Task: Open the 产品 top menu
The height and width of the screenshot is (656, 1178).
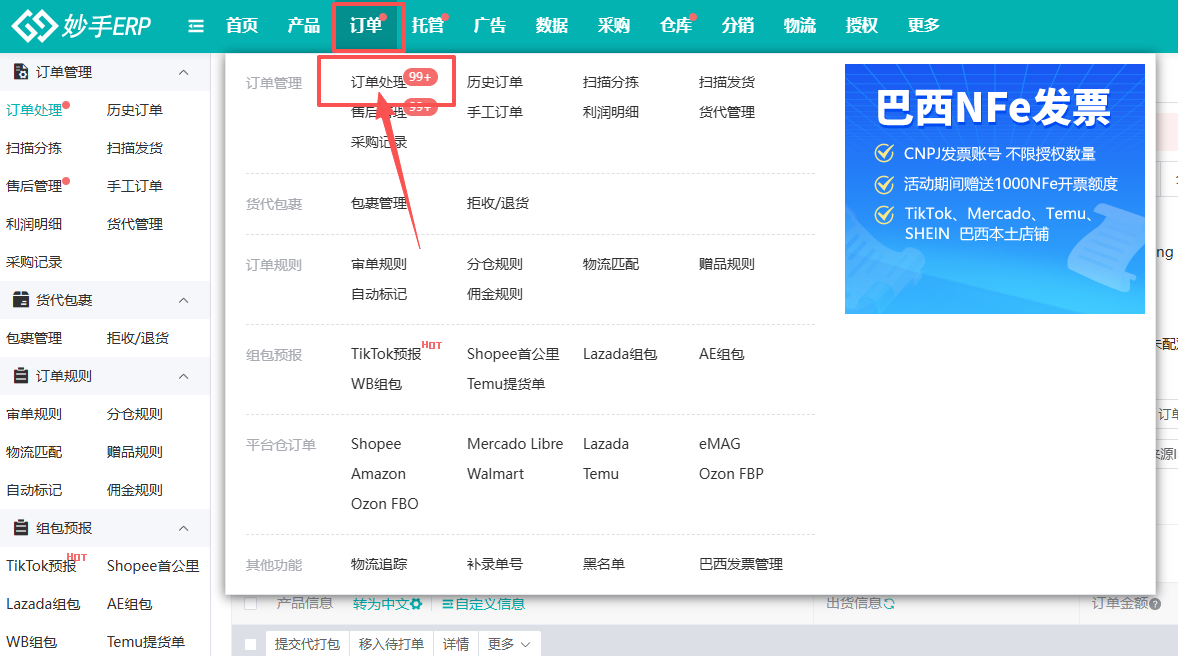Action: tap(304, 26)
